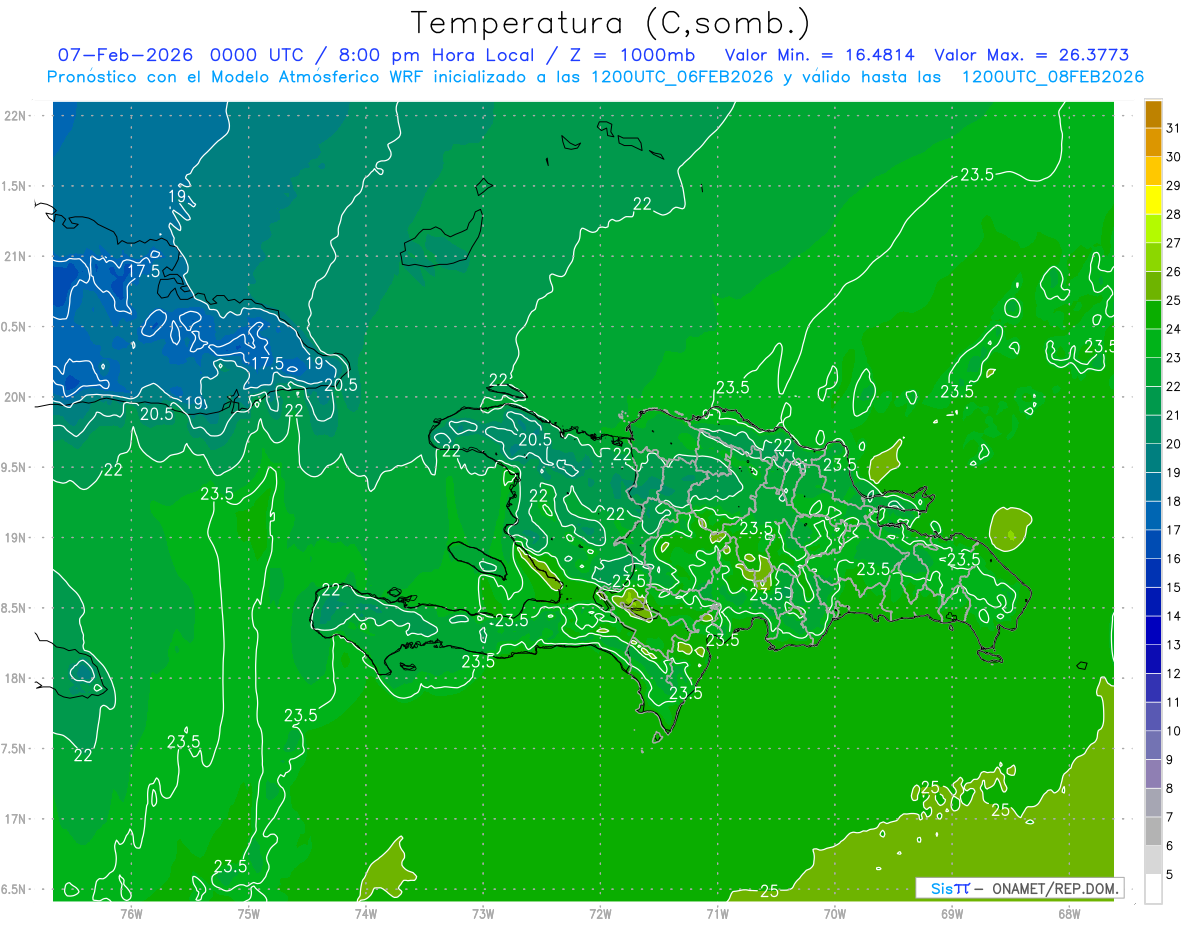Click the 74W longitude axis label
This screenshot has height=927, width=1200.
[365, 913]
